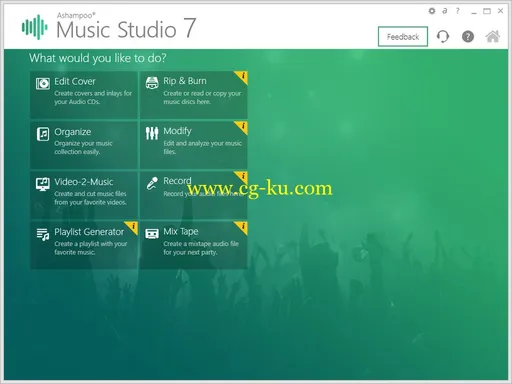The image size is (512, 384).
Task: Show info badge on Playlist Generator tile
Action: (133, 227)
